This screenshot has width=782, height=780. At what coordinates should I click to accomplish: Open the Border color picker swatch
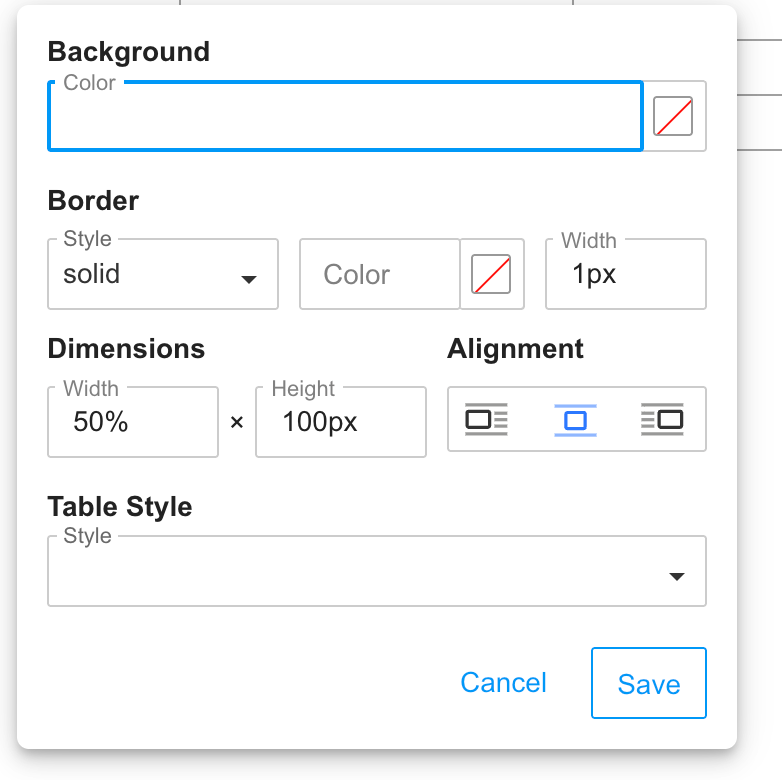tap(492, 274)
